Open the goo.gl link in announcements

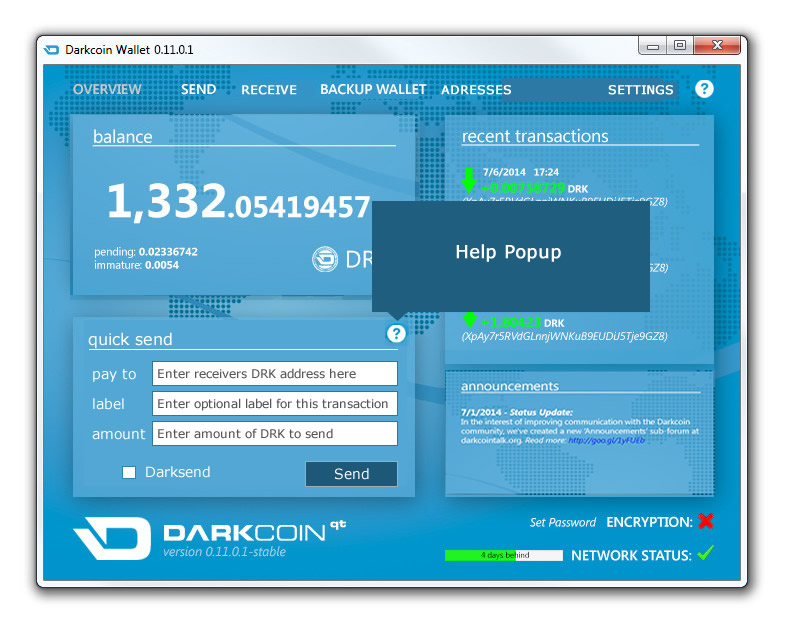click(x=606, y=440)
